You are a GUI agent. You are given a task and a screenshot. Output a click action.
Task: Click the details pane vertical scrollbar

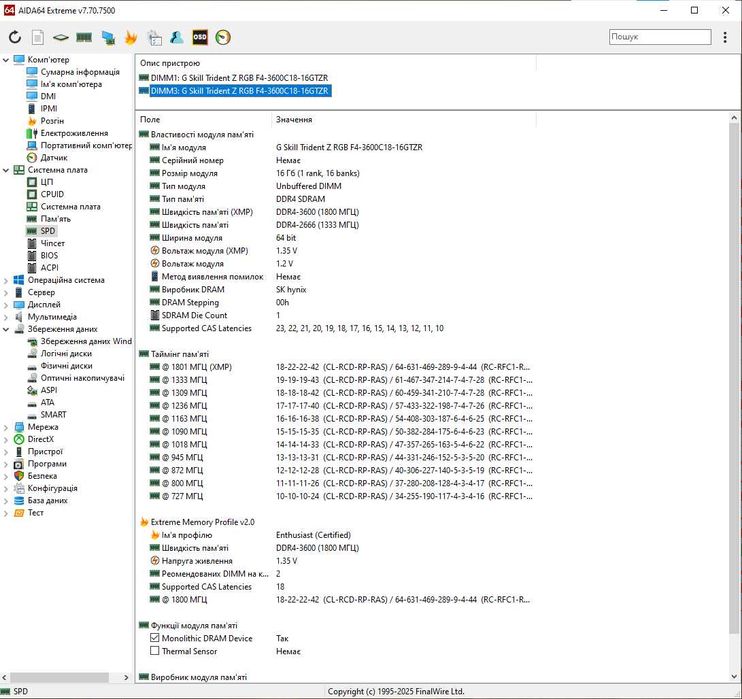734,379
